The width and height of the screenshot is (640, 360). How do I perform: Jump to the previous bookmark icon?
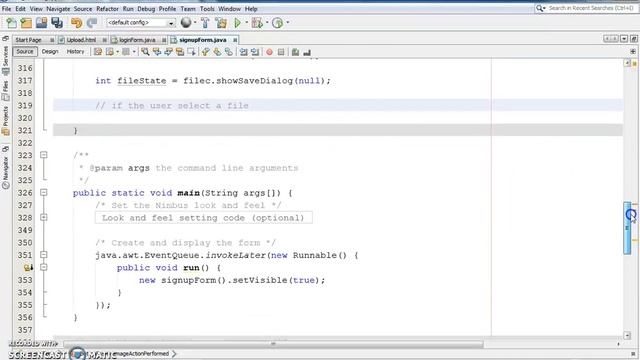[205, 52]
